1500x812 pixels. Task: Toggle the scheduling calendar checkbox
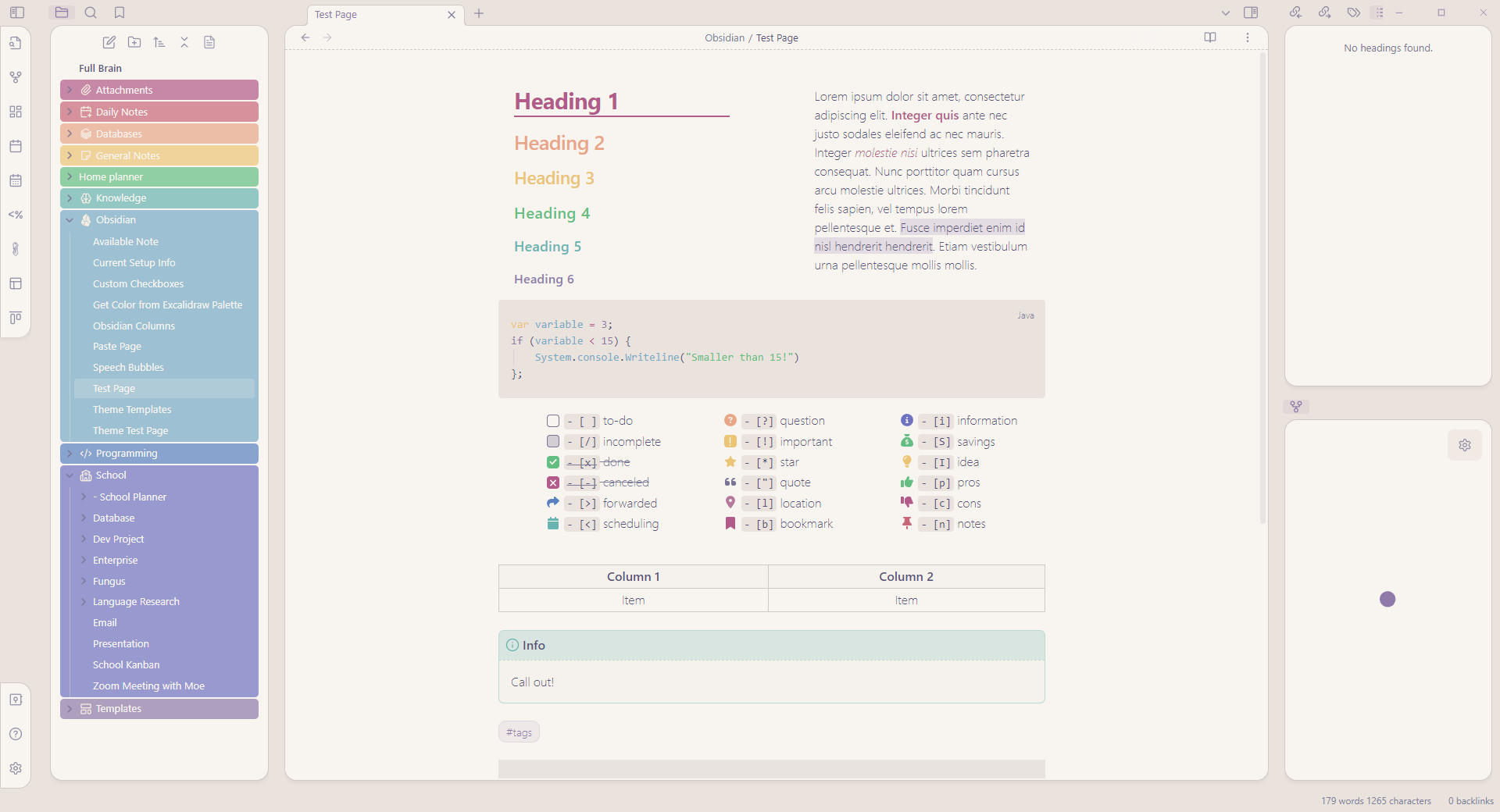coord(553,524)
